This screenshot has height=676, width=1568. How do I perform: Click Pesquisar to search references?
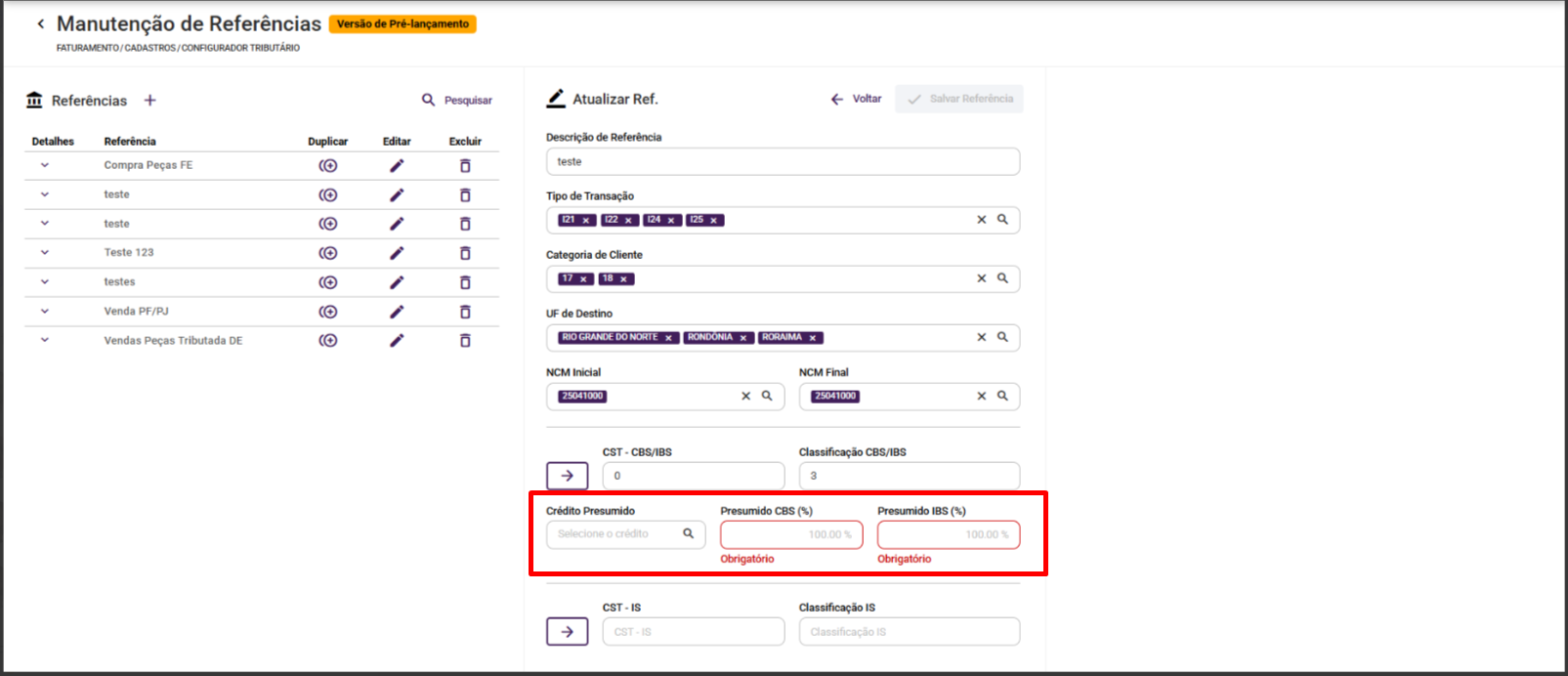457,100
